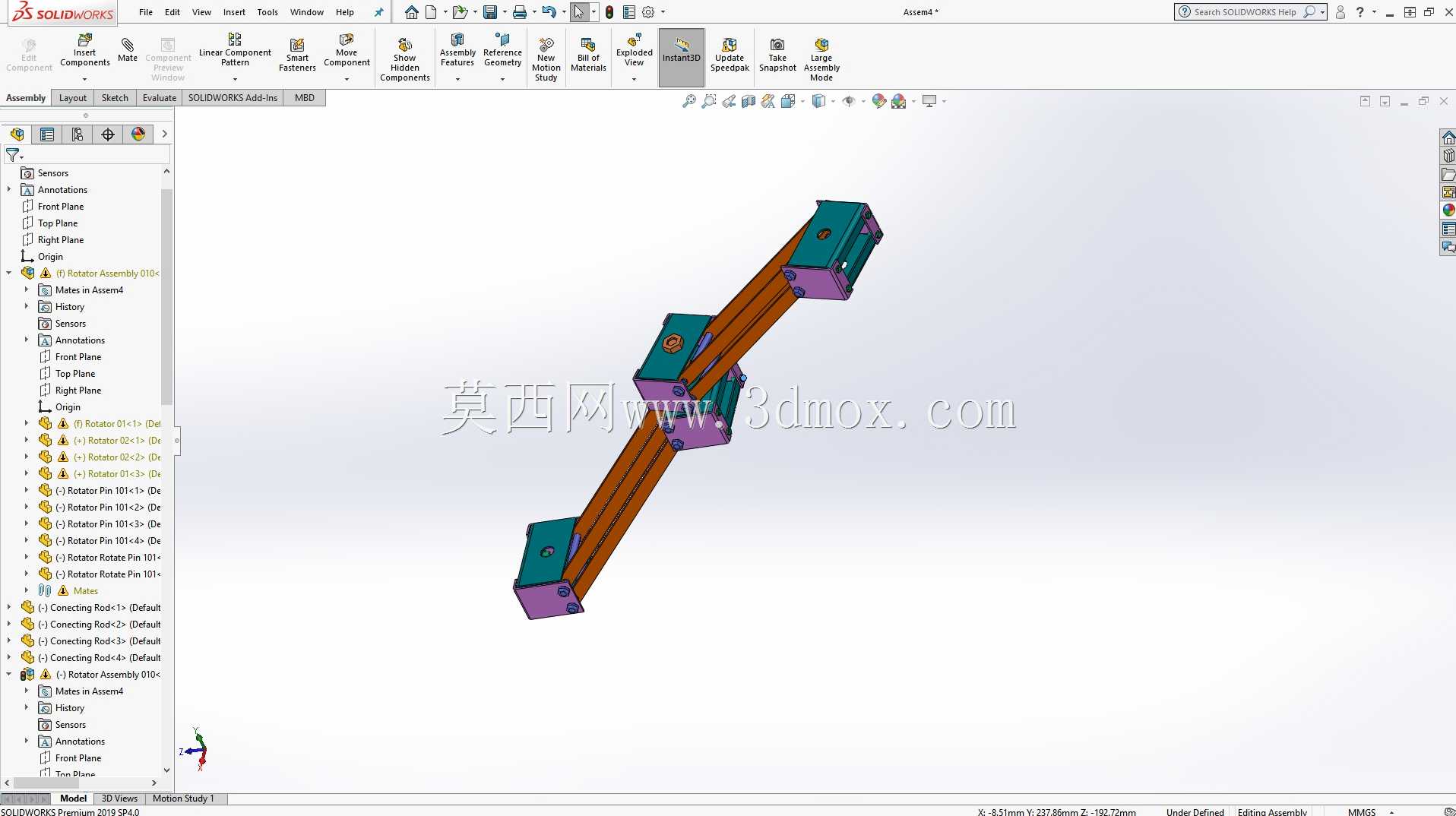Viewport: 1456px width, 816px height.
Task: Open Linear Component Pattern tool
Action: click(x=235, y=50)
